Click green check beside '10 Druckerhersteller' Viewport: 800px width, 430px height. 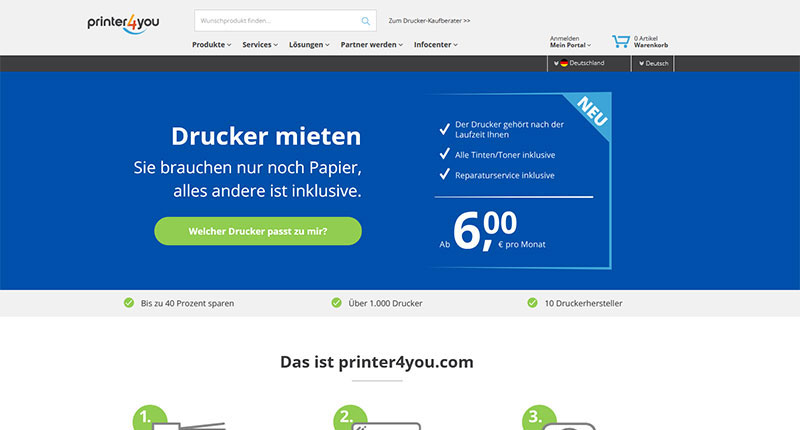point(531,302)
